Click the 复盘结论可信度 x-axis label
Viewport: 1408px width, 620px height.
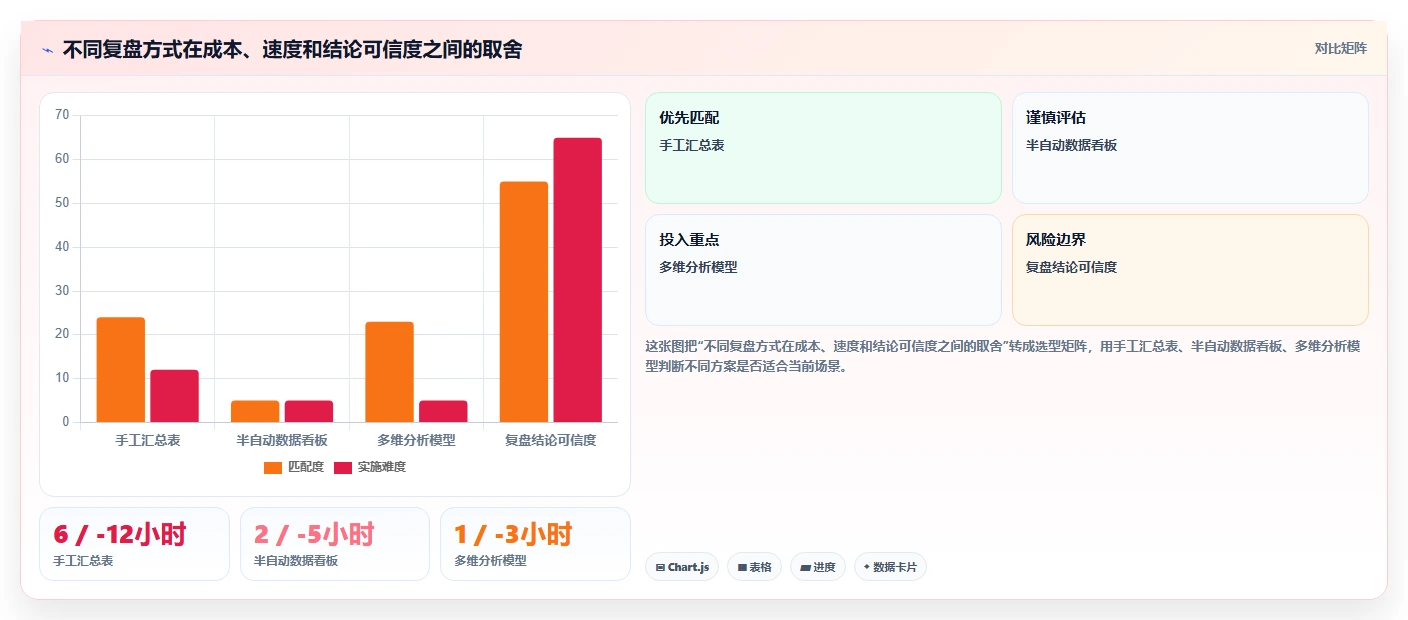coord(551,440)
